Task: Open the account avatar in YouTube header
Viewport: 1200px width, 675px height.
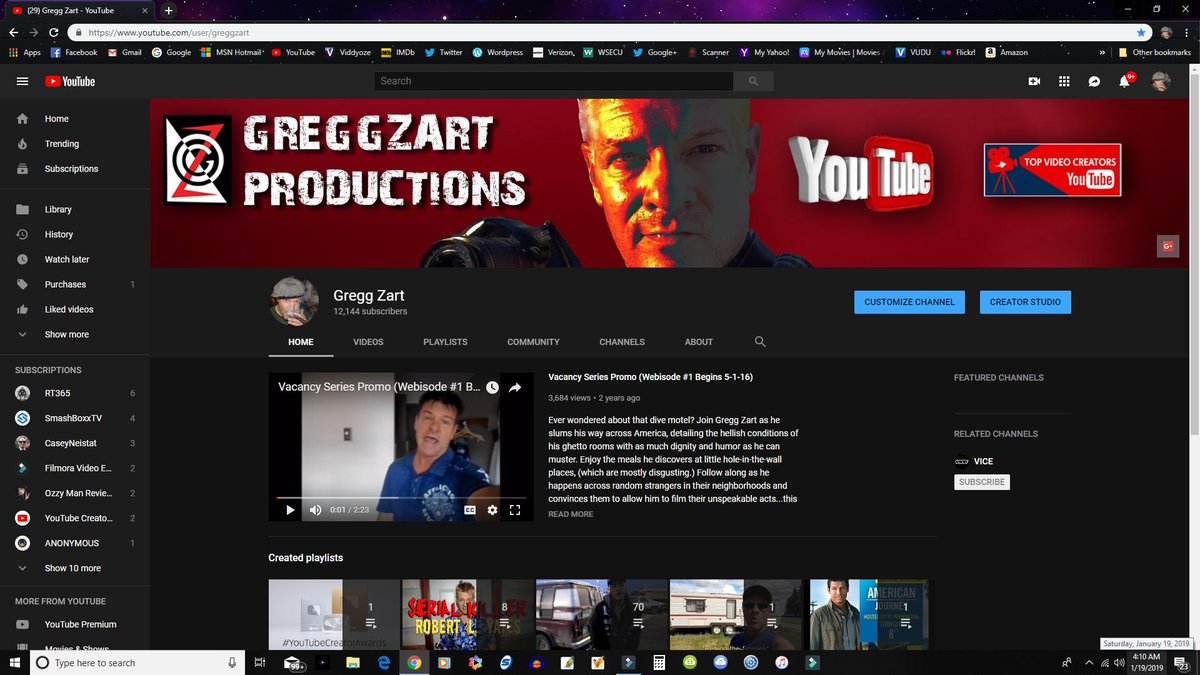Action: pos(1160,81)
